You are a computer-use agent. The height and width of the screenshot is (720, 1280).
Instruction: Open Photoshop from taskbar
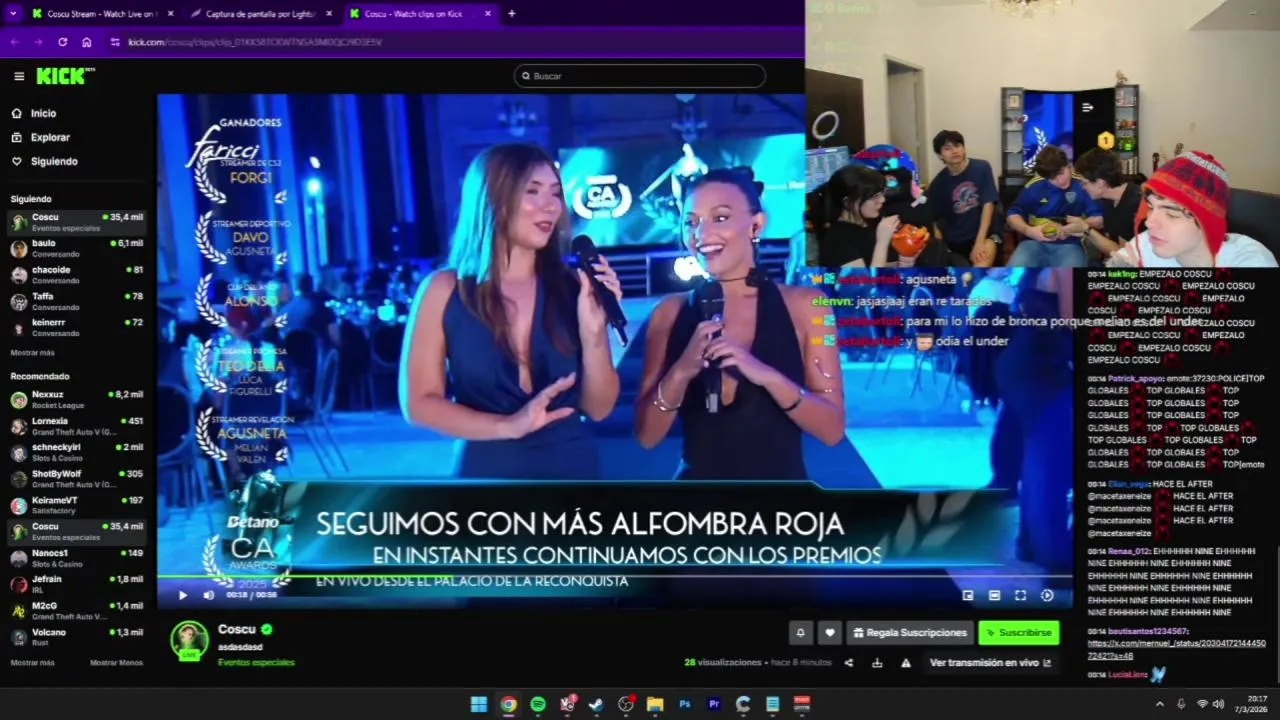[685, 704]
